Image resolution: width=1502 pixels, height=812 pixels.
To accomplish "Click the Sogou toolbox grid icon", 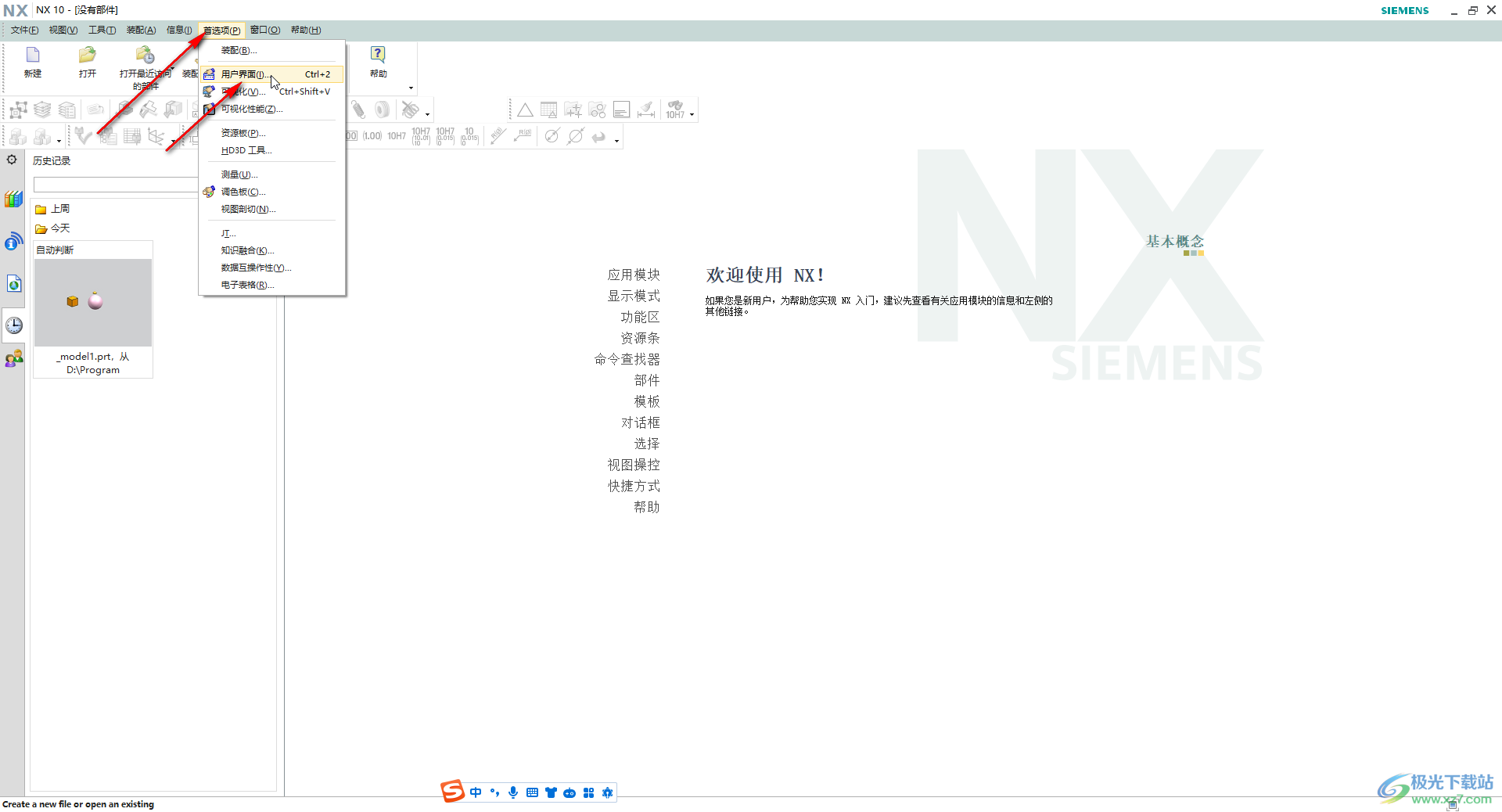I will 588,792.
